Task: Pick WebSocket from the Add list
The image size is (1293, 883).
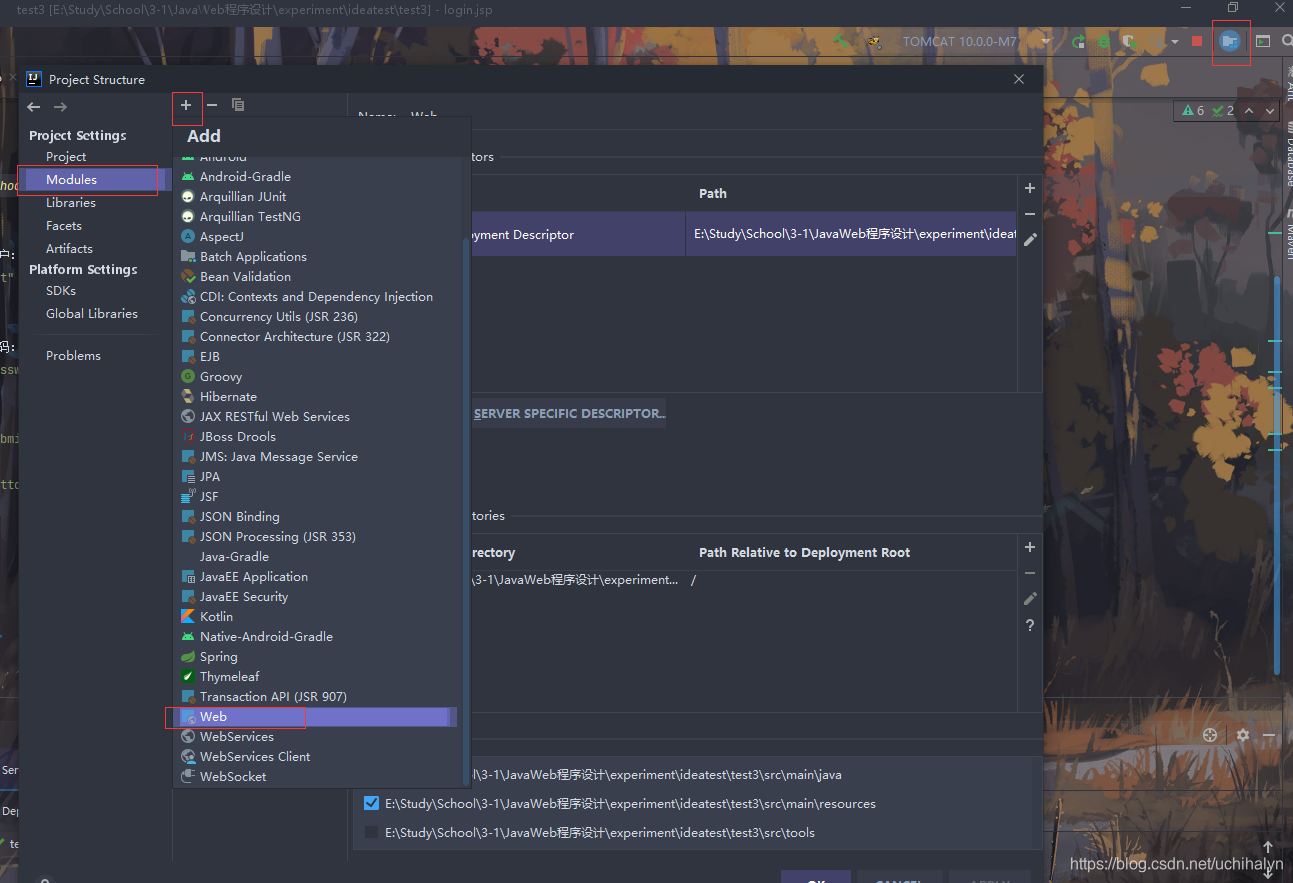Action: [x=315, y=776]
